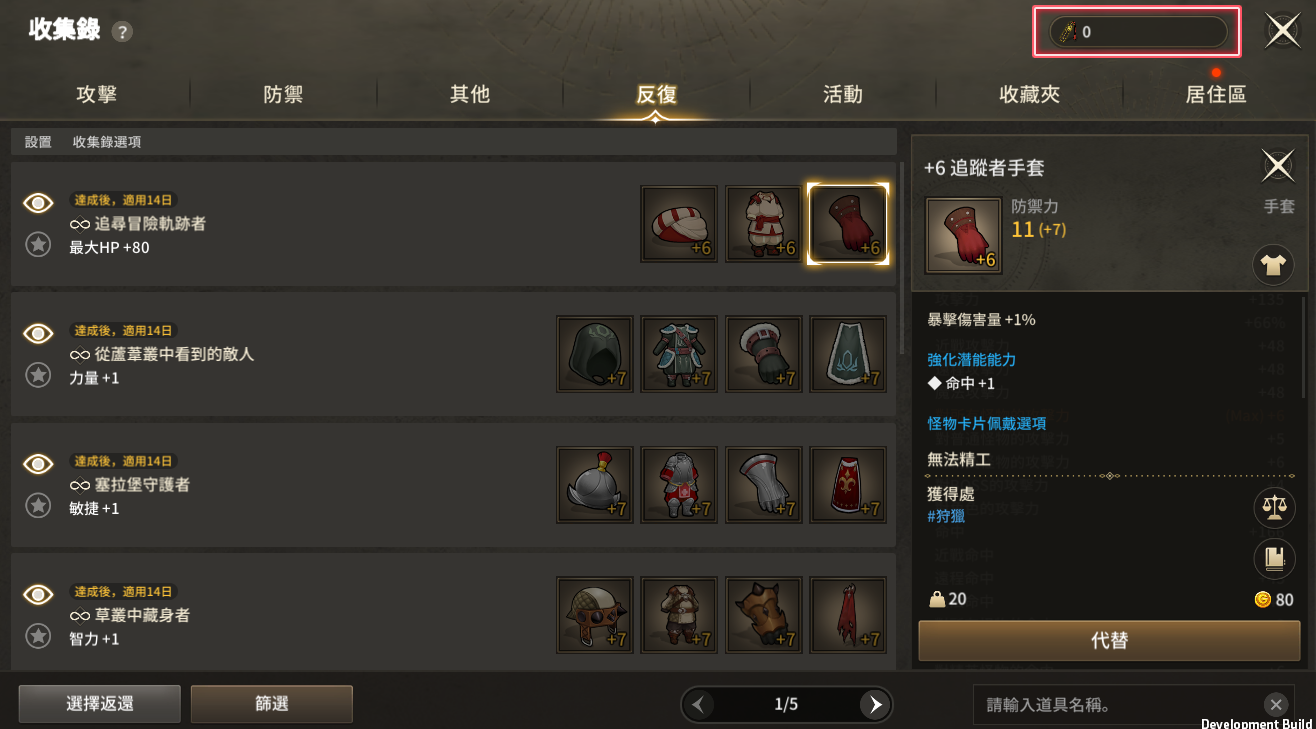The height and width of the screenshot is (729, 1316).
Task: Switch to the 攻擊 tab
Action: pyautogui.click(x=96, y=95)
